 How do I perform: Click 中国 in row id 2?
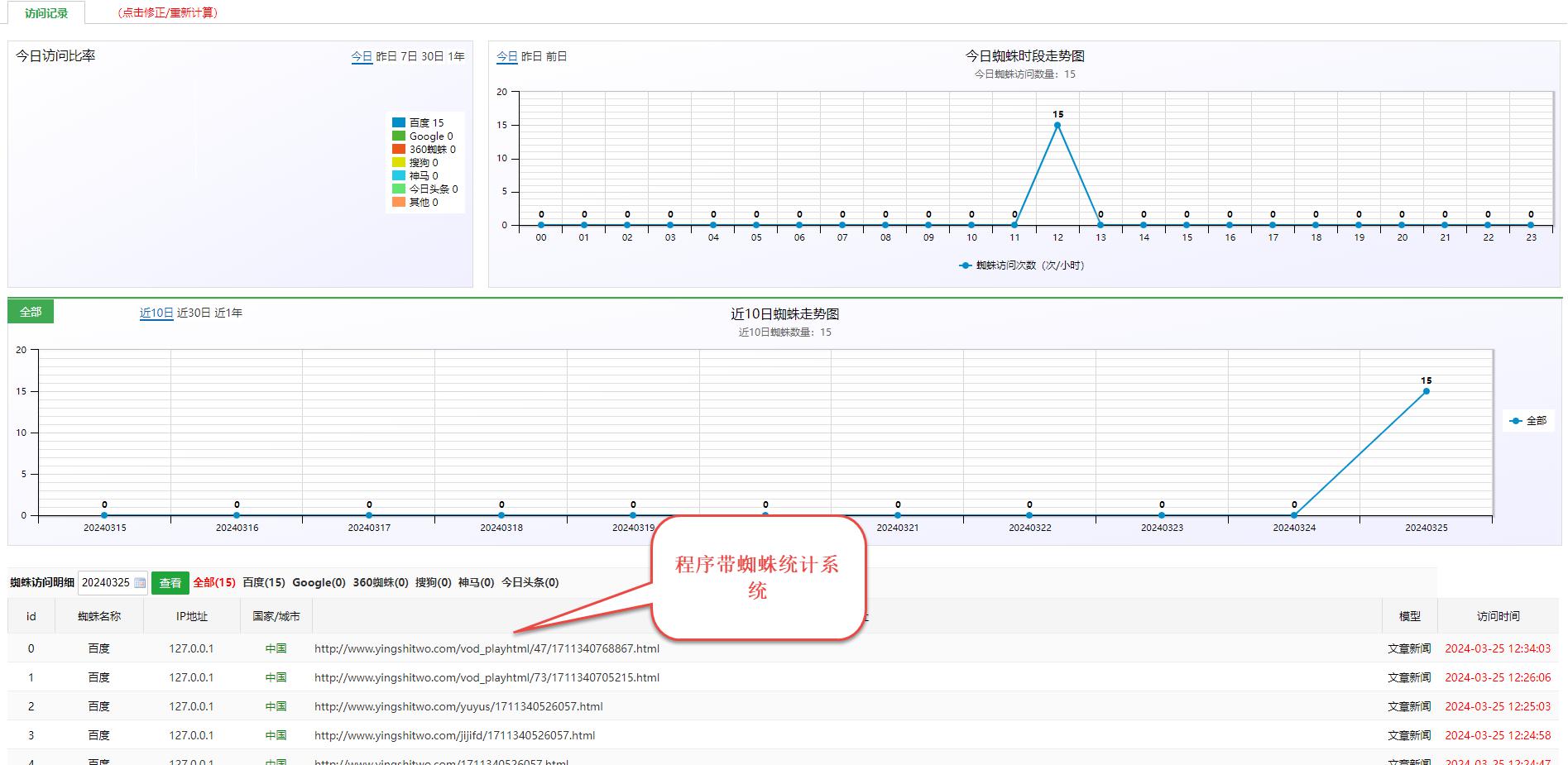click(x=276, y=706)
